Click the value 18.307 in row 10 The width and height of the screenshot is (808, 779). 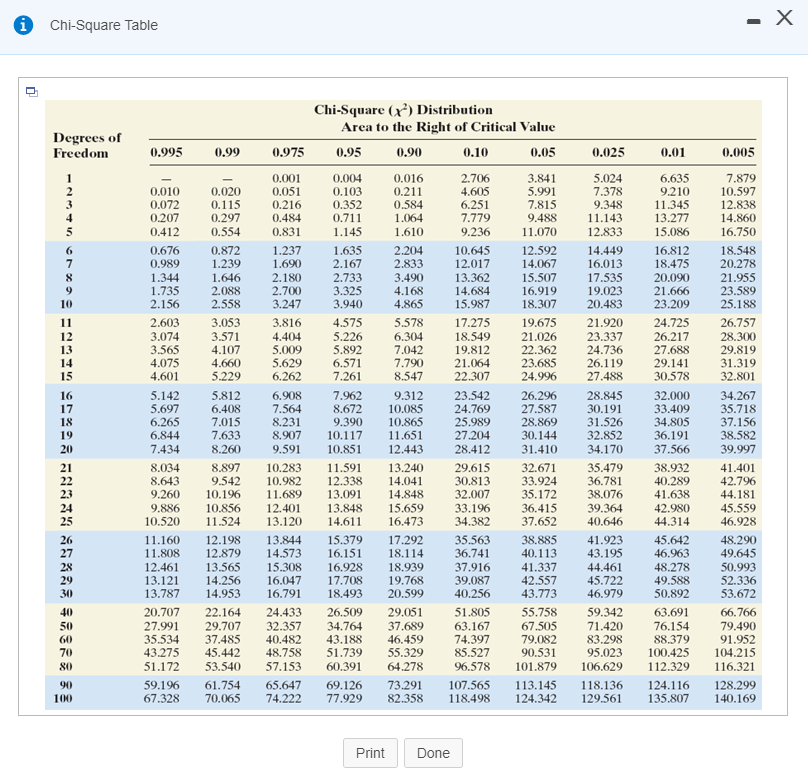tap(541, 303)
